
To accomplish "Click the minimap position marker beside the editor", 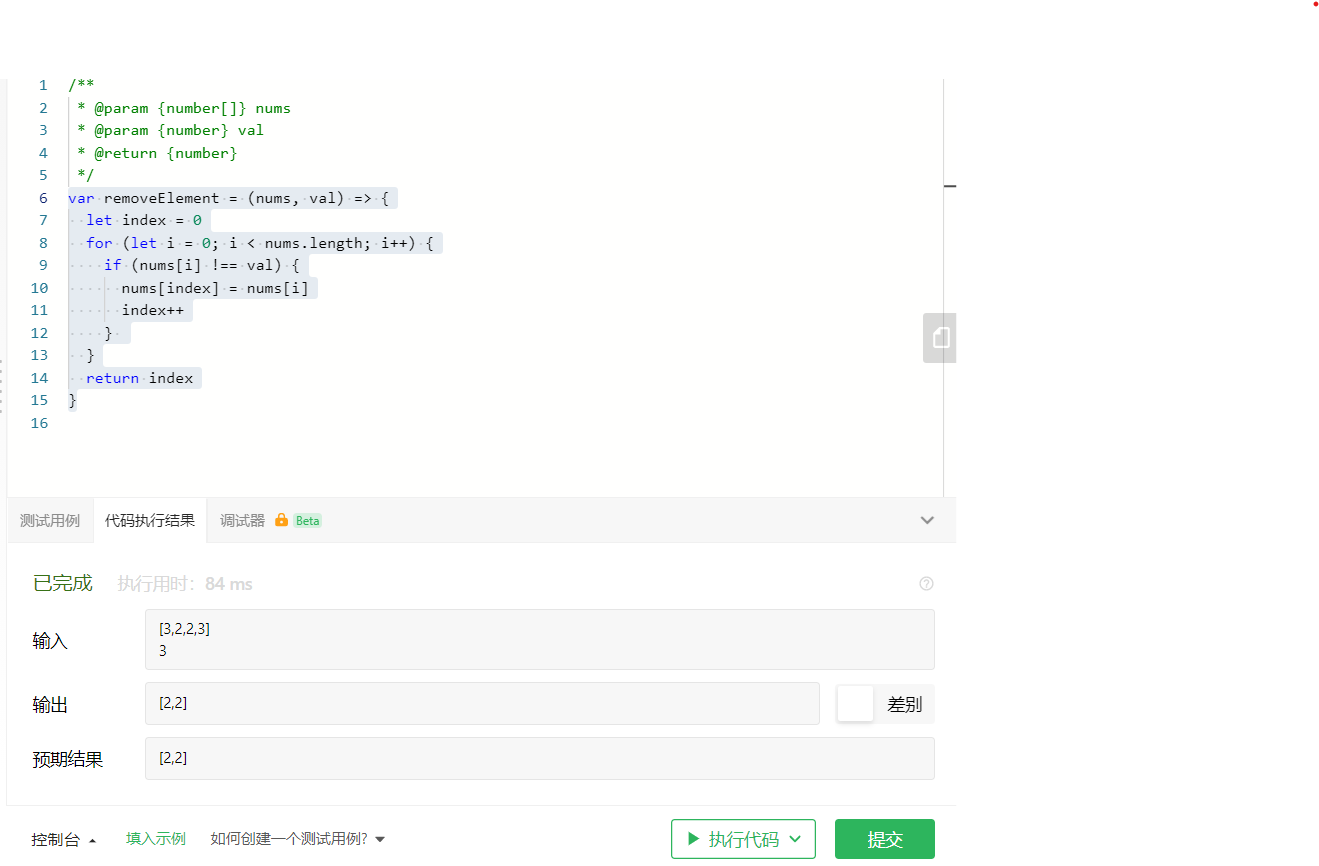I will click(950, 186).
